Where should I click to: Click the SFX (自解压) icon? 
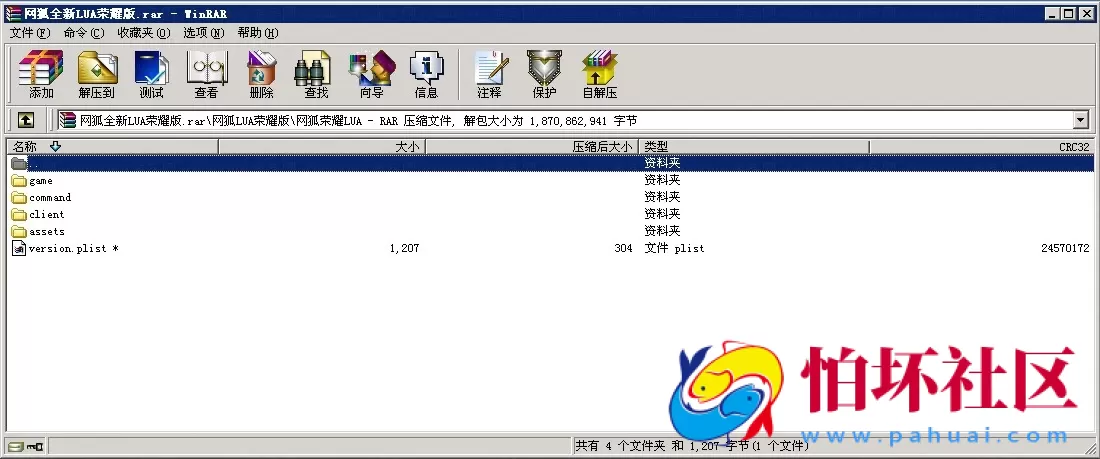[x=600, y=74]
